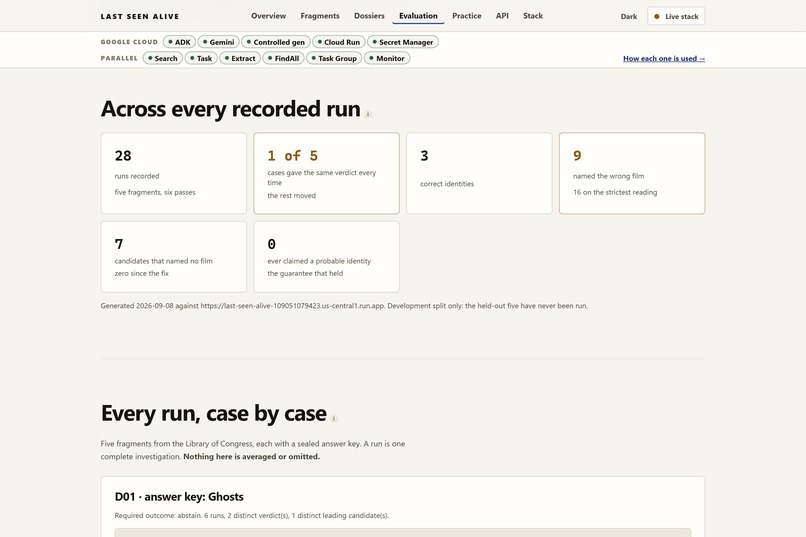Click the info icon beside 'Across every recorded run'

(368, 115)
